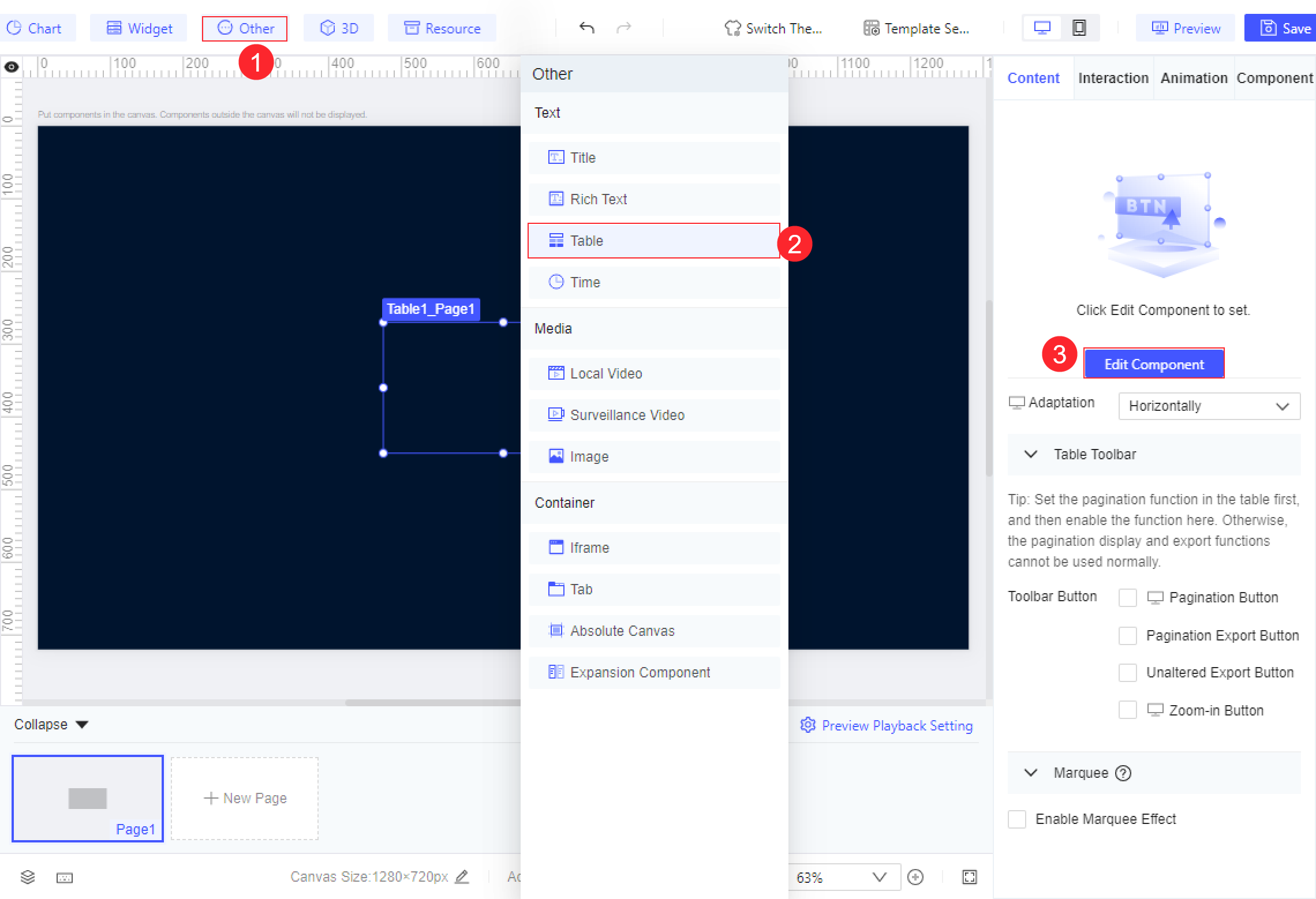Image resolution: width=1316 pixels, height=899 pixels.
Task: Click the redo arrow icon
Action: coord(623,28)
